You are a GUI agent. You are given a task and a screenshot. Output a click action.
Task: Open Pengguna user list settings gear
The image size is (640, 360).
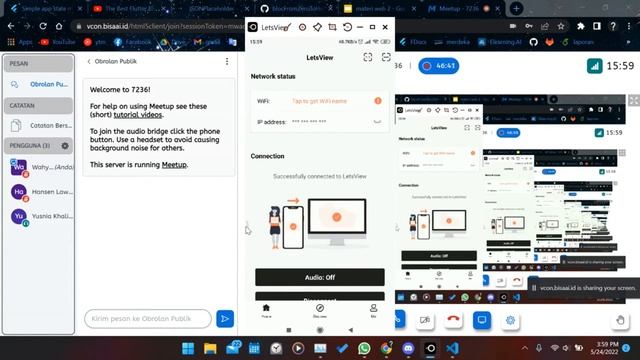point(65,146)
